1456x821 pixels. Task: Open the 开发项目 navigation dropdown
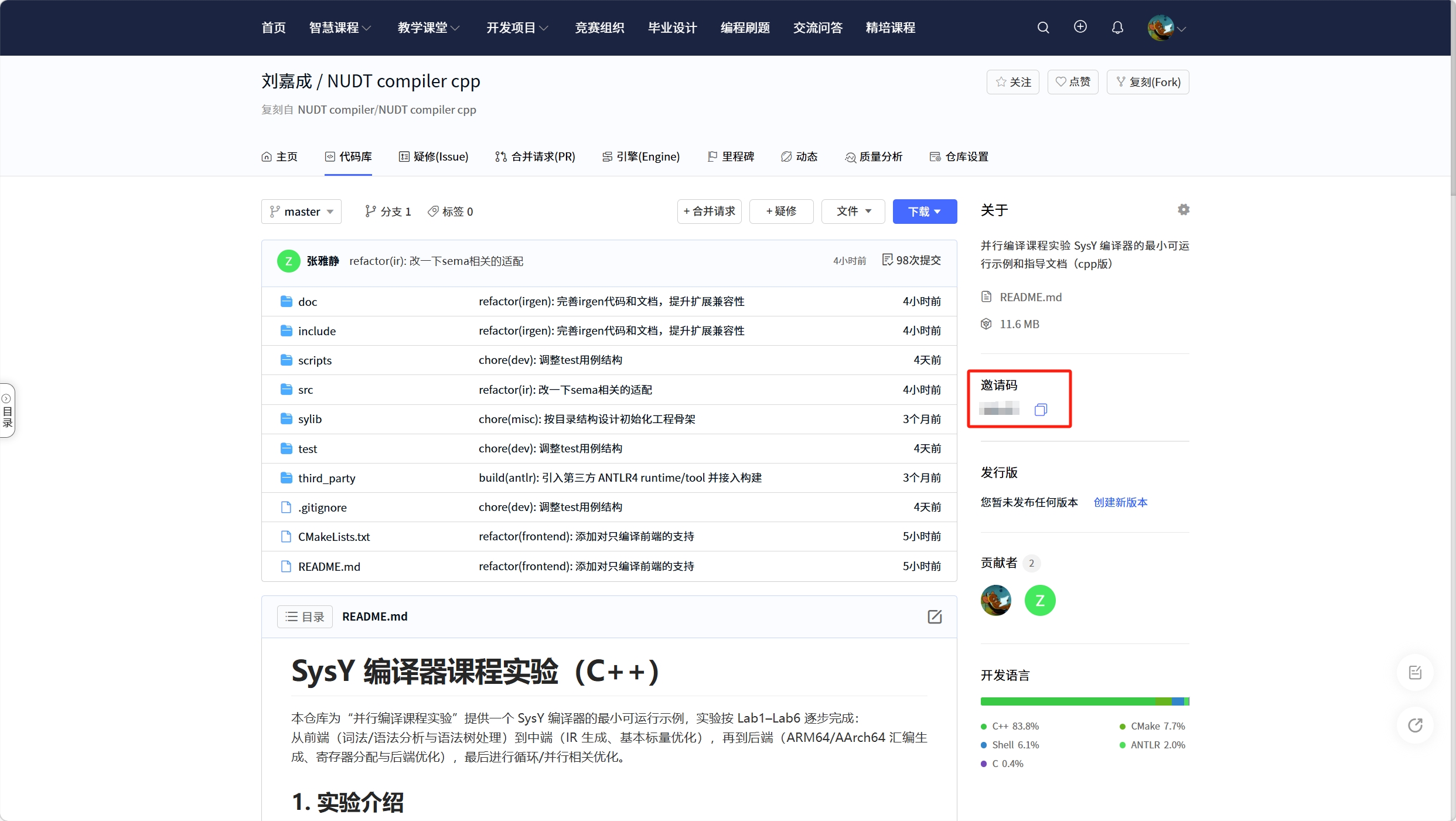click(516, 27)
